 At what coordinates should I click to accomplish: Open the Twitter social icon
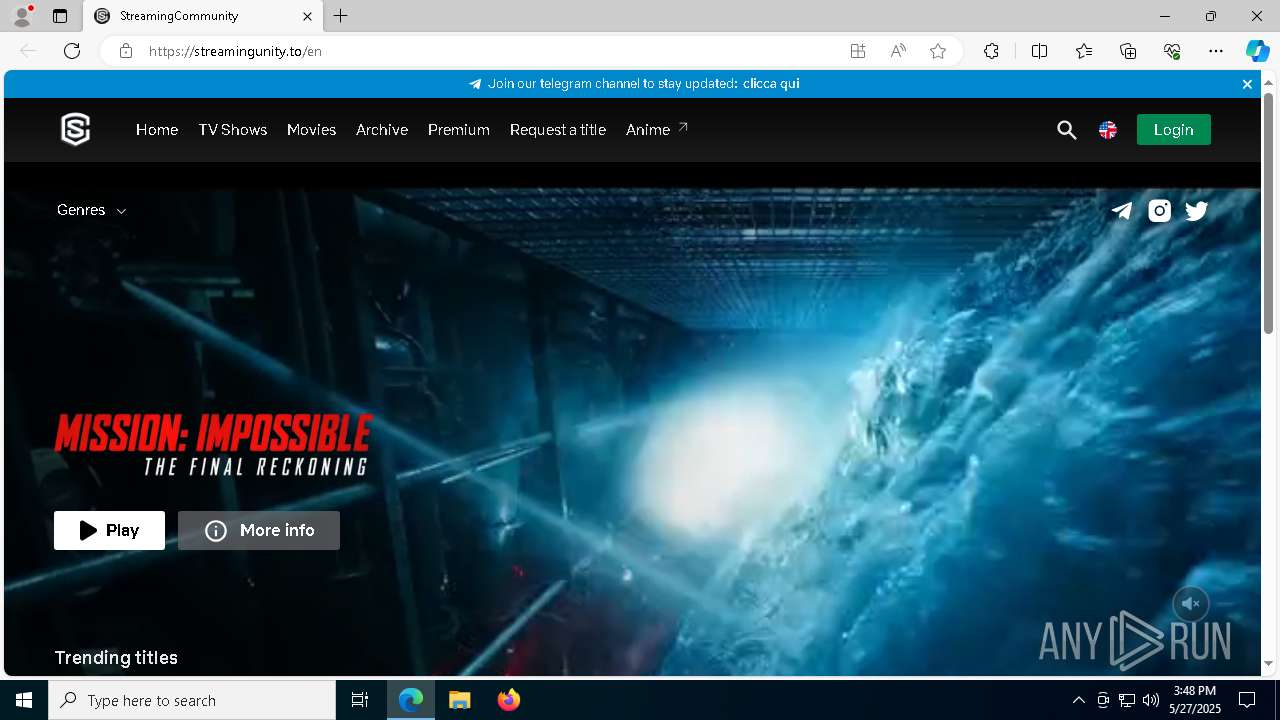pyautogui.click(x=1196, y=210)
